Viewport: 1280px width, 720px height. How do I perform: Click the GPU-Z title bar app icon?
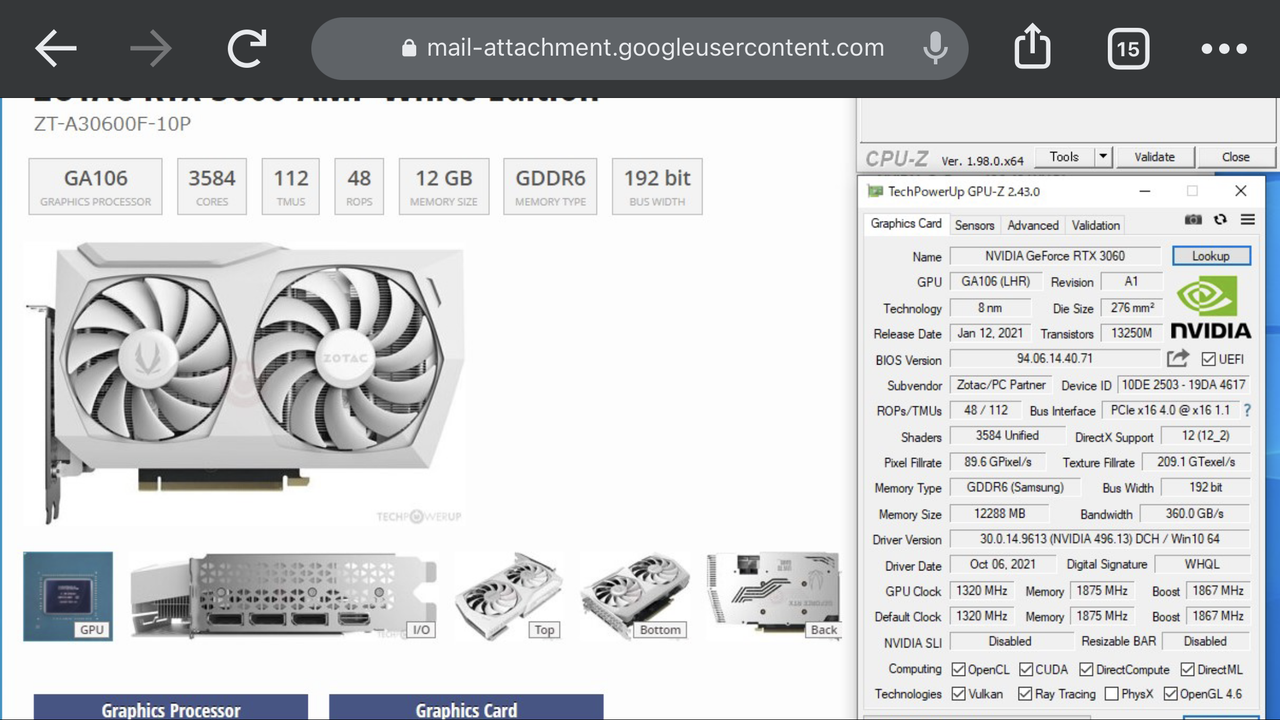(x=875, y=191)
